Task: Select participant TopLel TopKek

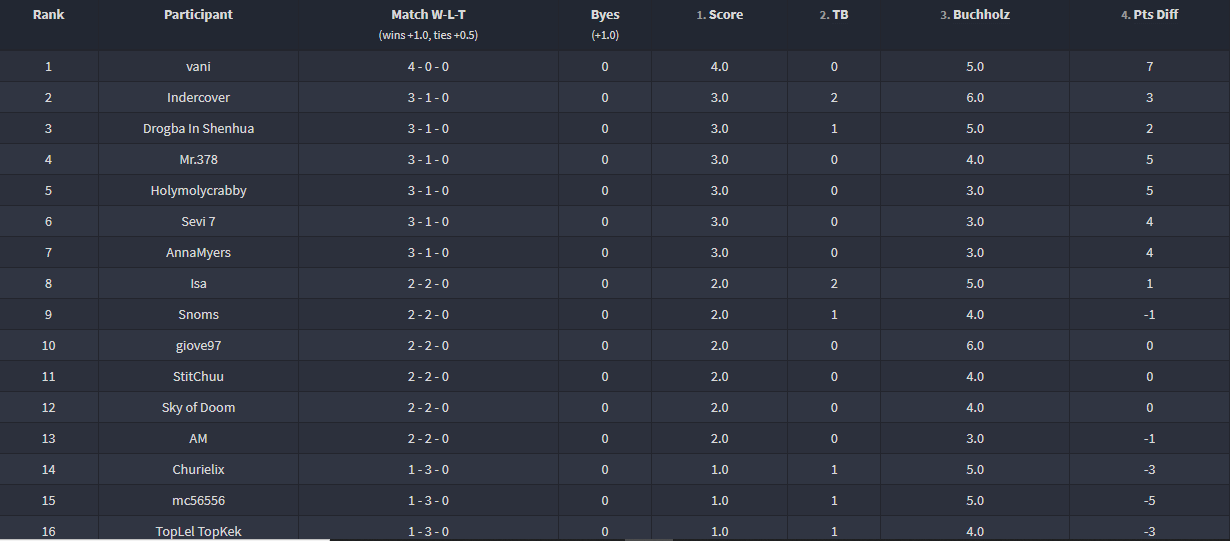Action: click(x=198, y=532)
